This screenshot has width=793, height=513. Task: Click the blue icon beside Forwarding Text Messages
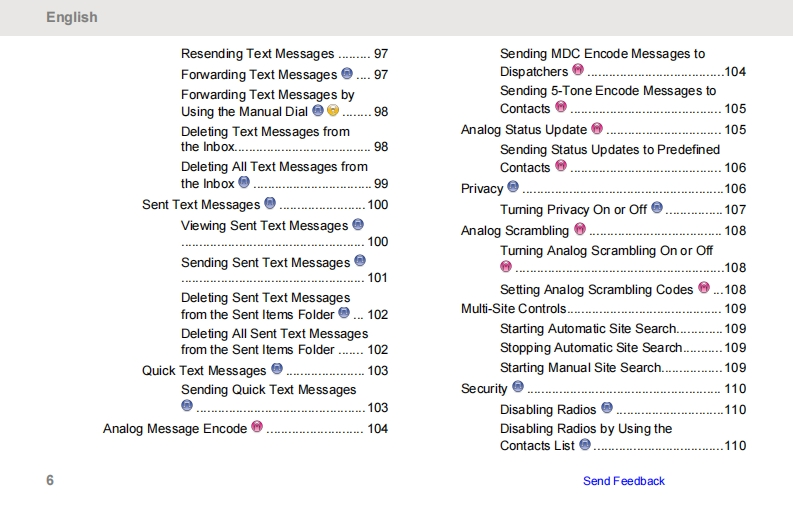pyautogui.click(x=347, y=74)
